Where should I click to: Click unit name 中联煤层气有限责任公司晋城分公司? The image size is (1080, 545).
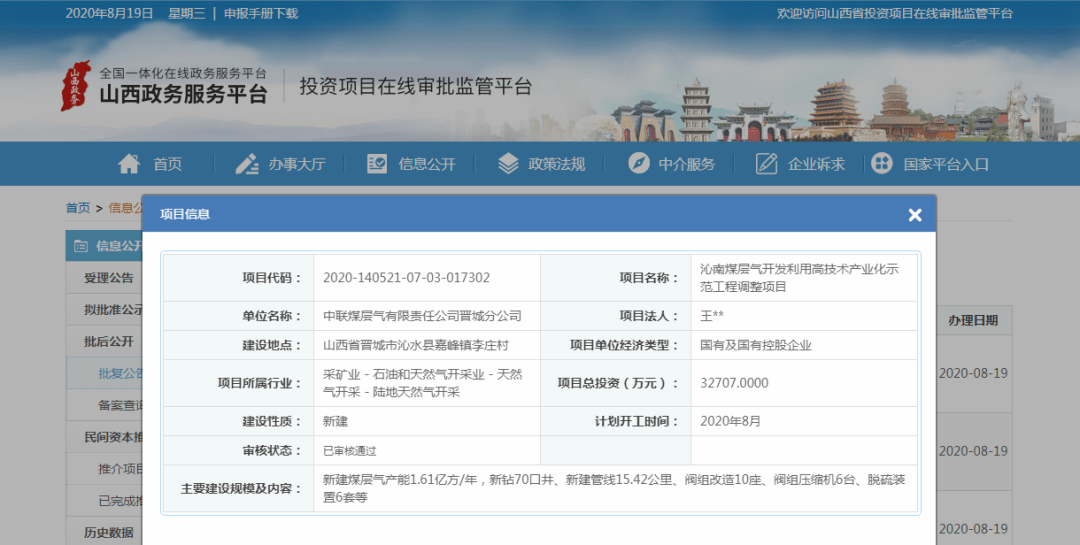pos(422,316)
